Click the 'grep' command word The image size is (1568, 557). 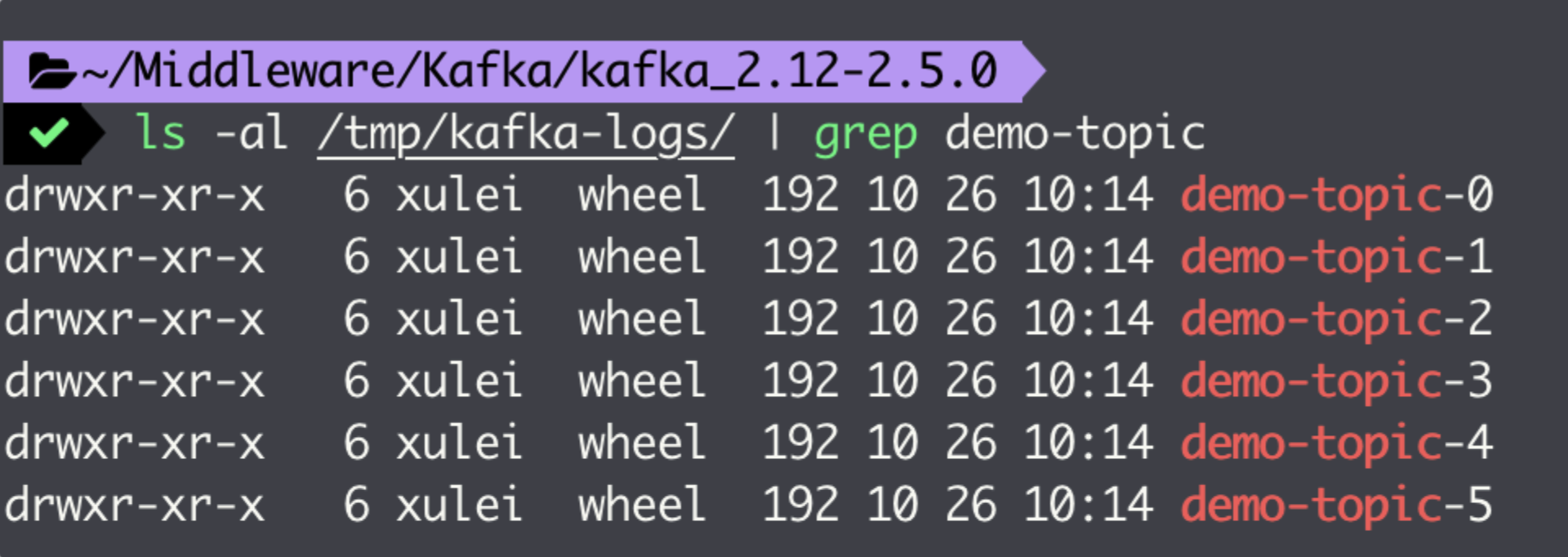866,136
